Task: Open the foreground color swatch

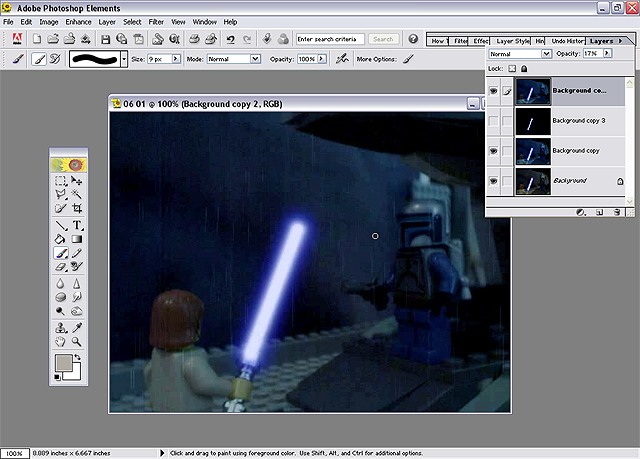Action: [x=64, y=363]
